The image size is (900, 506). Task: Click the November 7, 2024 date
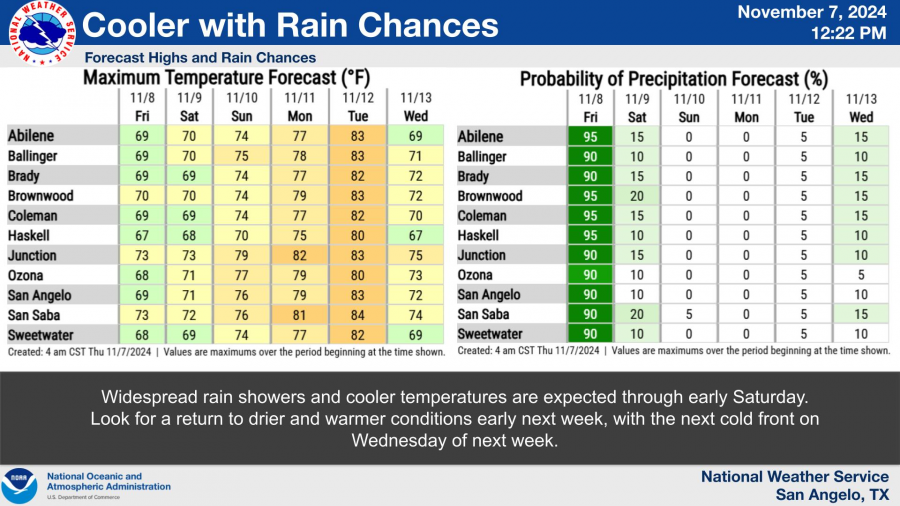pyautogui.click(x=812, y=13)
